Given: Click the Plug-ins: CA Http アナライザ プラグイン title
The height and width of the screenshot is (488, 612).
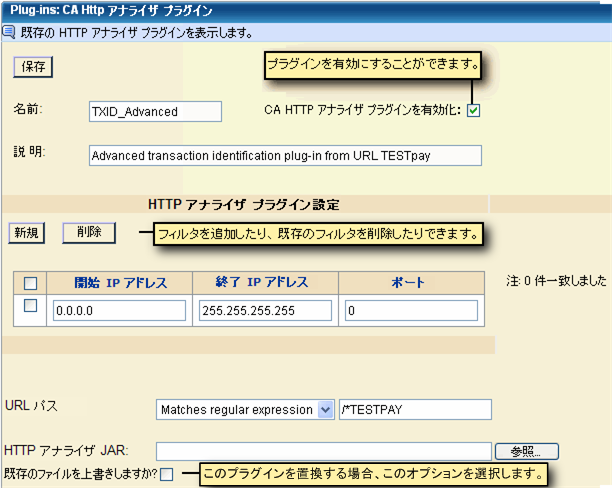Looking at the screenshot, I should (x=111, y=10).
